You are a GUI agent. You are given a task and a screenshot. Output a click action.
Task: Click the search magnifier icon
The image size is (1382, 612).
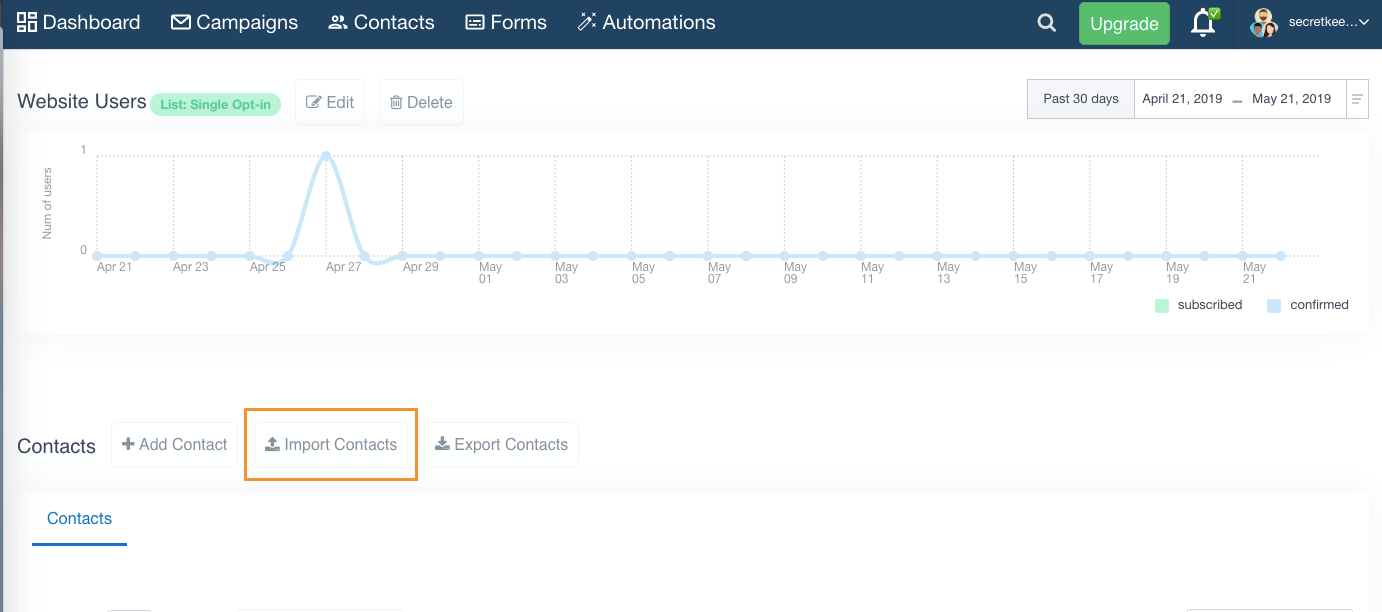click(1046, 23)
